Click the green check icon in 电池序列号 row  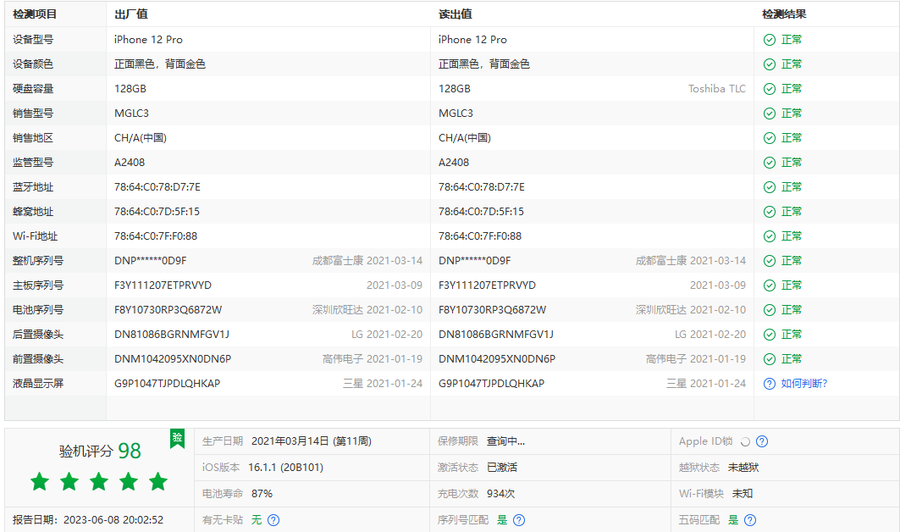click(x=769, y=310)
